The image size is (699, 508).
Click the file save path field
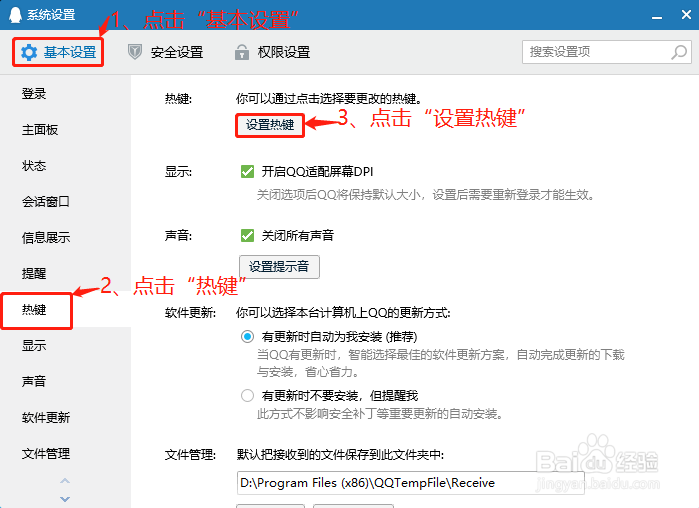pos(410,483)
